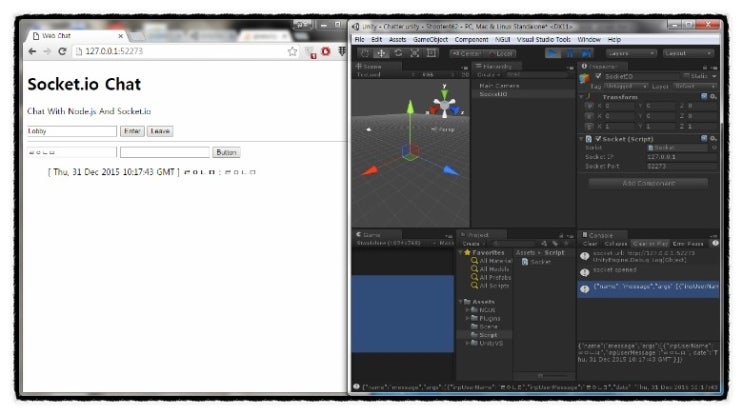This screenshot has height=415, width=743.
Task: Collapse the Socket (Script) component foldout
Action: pyautogui.click(x=582, y=138)
